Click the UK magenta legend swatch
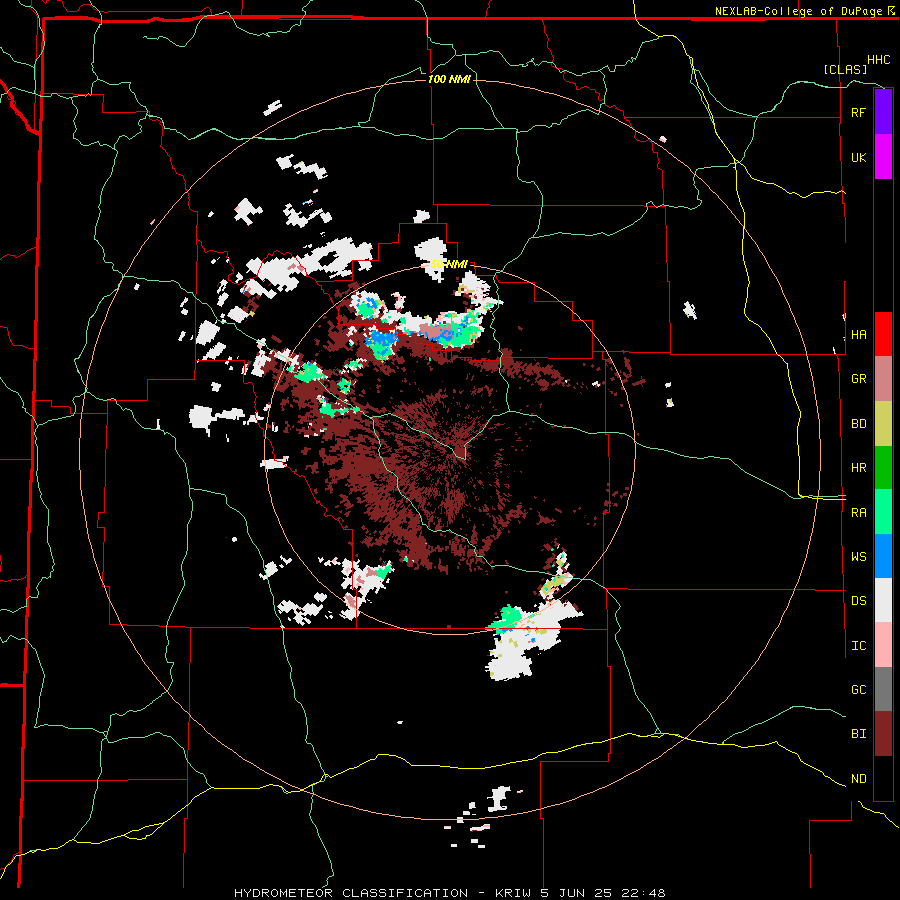Screen dimensions: 900x900 883,157
